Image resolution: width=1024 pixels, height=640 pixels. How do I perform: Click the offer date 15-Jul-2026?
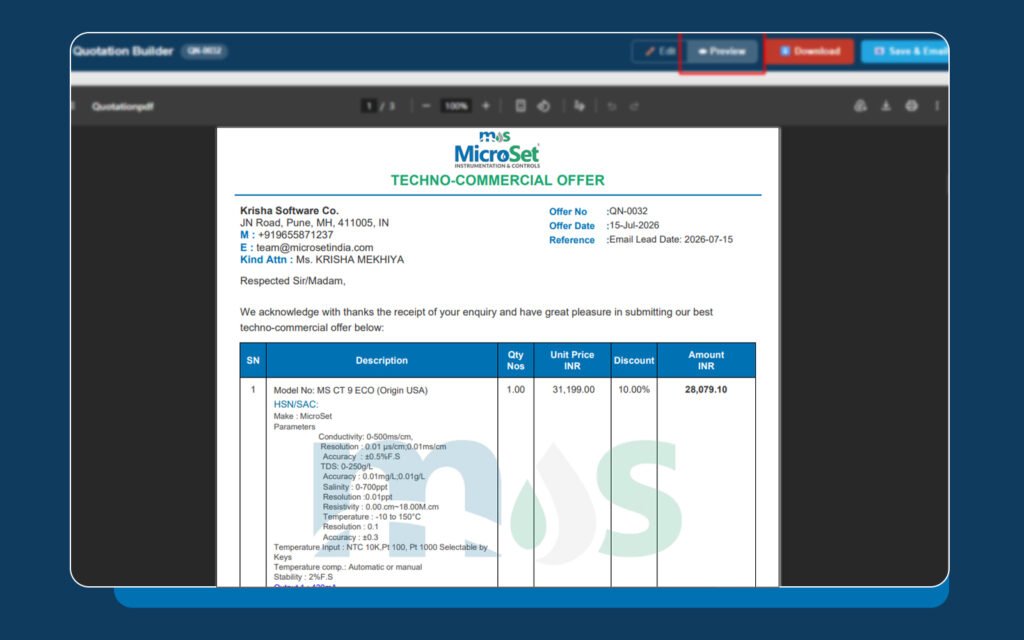[x=634, y=225]
